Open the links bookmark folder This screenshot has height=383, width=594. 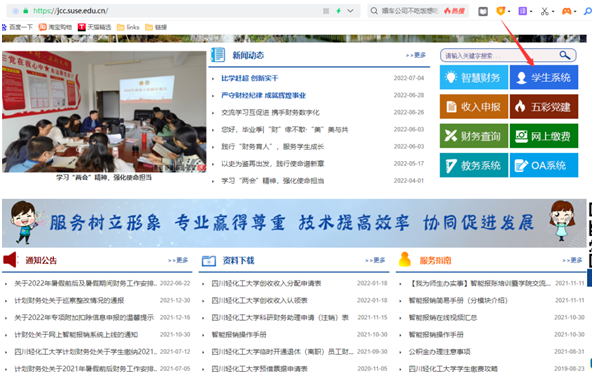click(128, 27)
